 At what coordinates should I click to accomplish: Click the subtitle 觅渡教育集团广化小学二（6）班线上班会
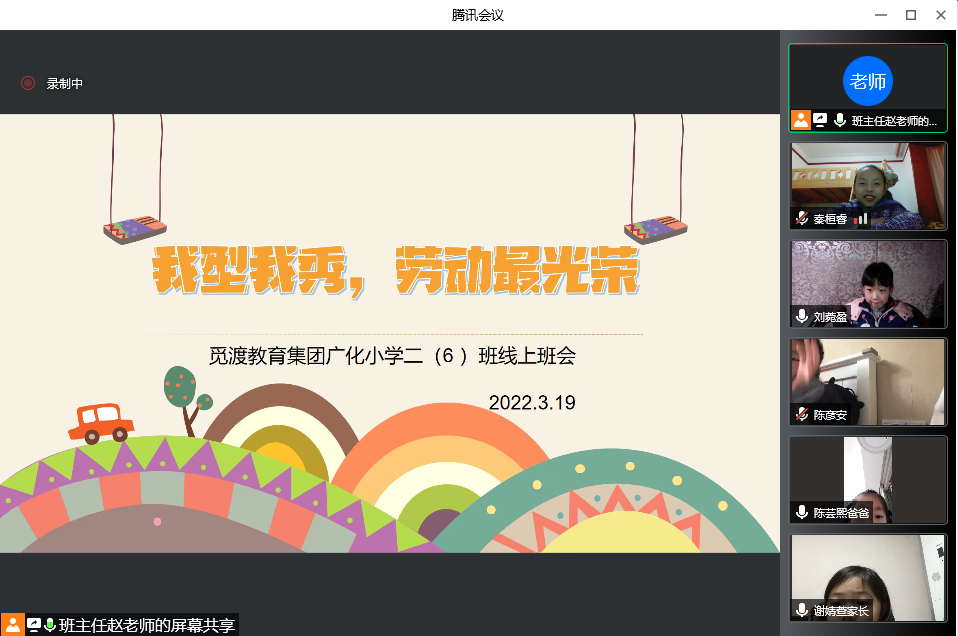coord(392,356)
